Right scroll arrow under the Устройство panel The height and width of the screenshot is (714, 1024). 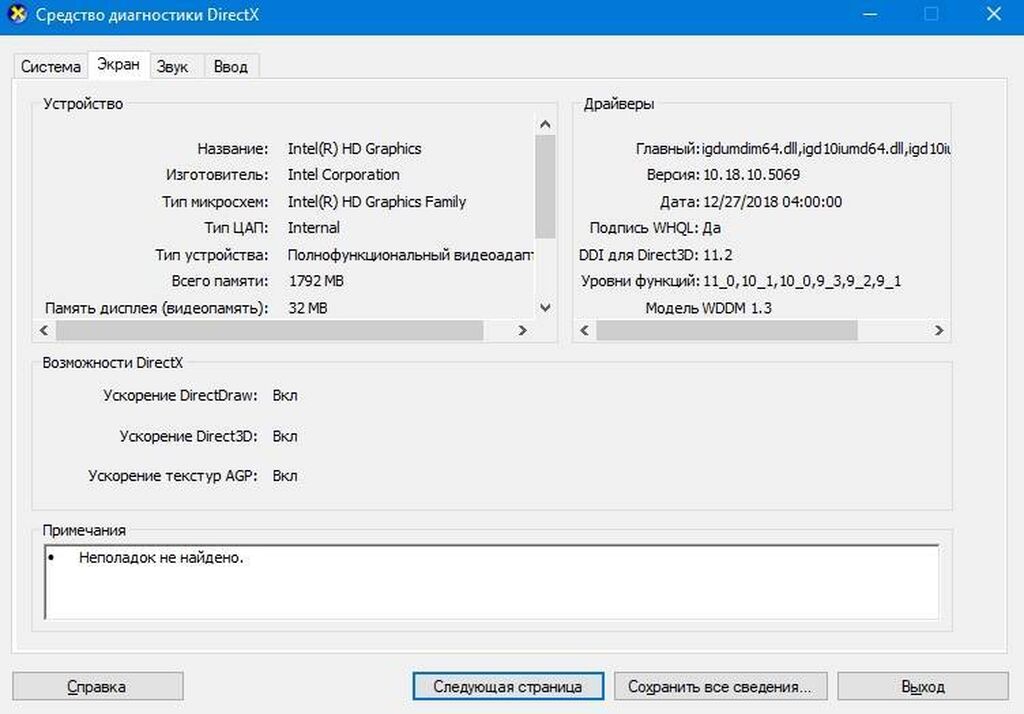click(x=522, y=330)
